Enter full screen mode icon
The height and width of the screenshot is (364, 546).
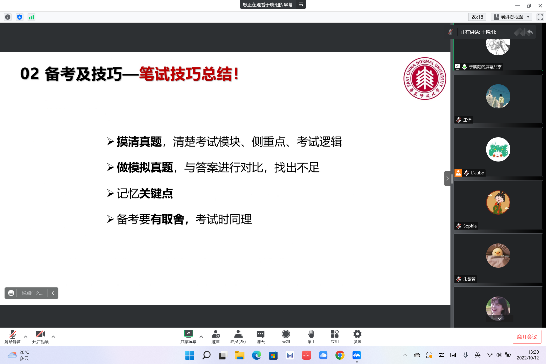coord(540,17)
